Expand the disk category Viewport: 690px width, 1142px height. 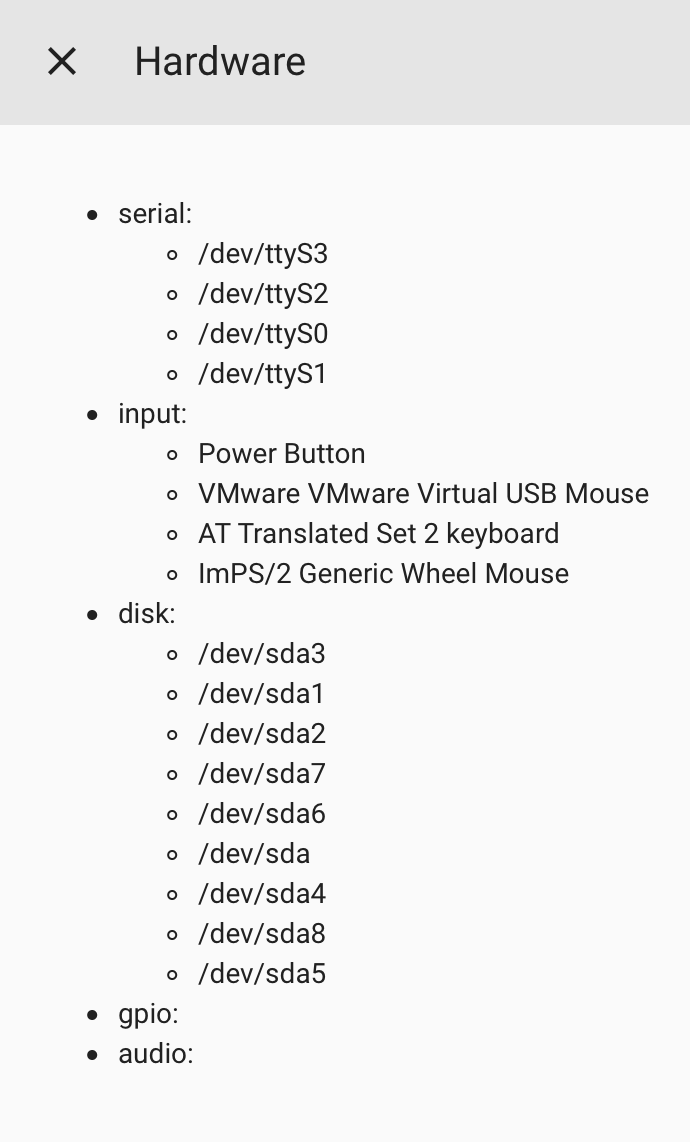pos(146,613)
